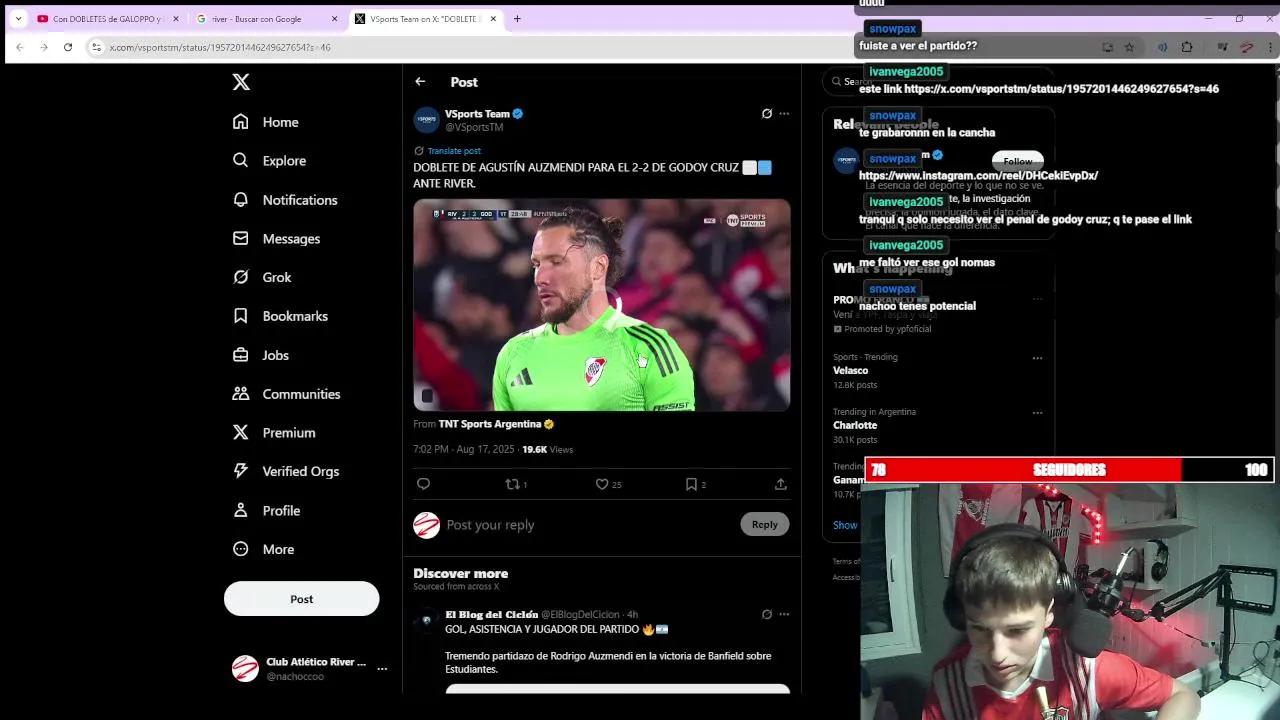
Task: Open Grok from the sidebar
Action: (x=261, y=277)
